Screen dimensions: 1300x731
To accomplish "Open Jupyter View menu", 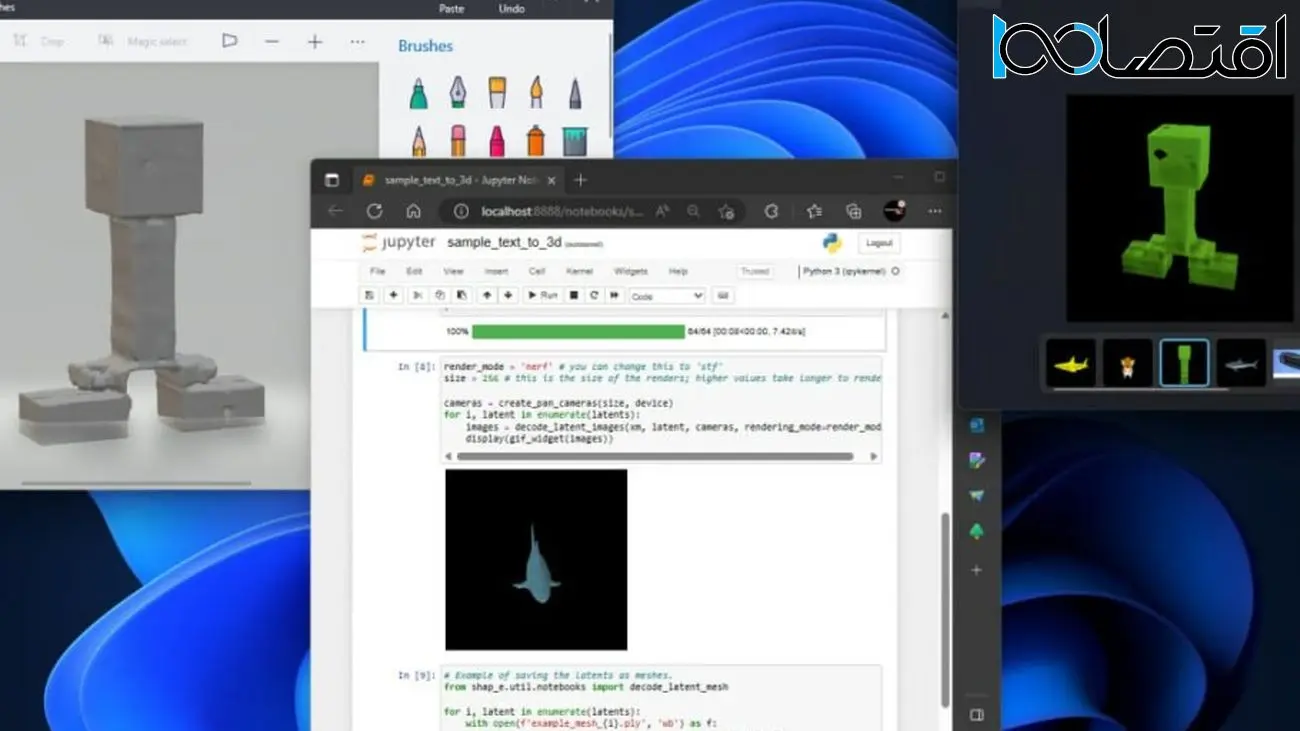I will tap(453, 271).
